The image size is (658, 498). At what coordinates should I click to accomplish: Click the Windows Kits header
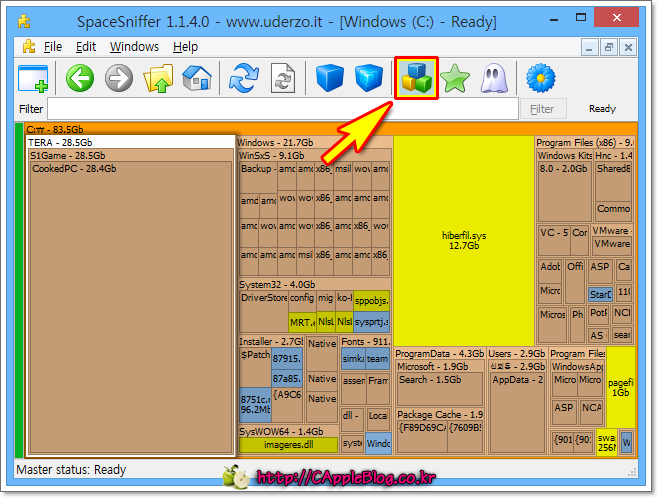[x=565, y=156]
